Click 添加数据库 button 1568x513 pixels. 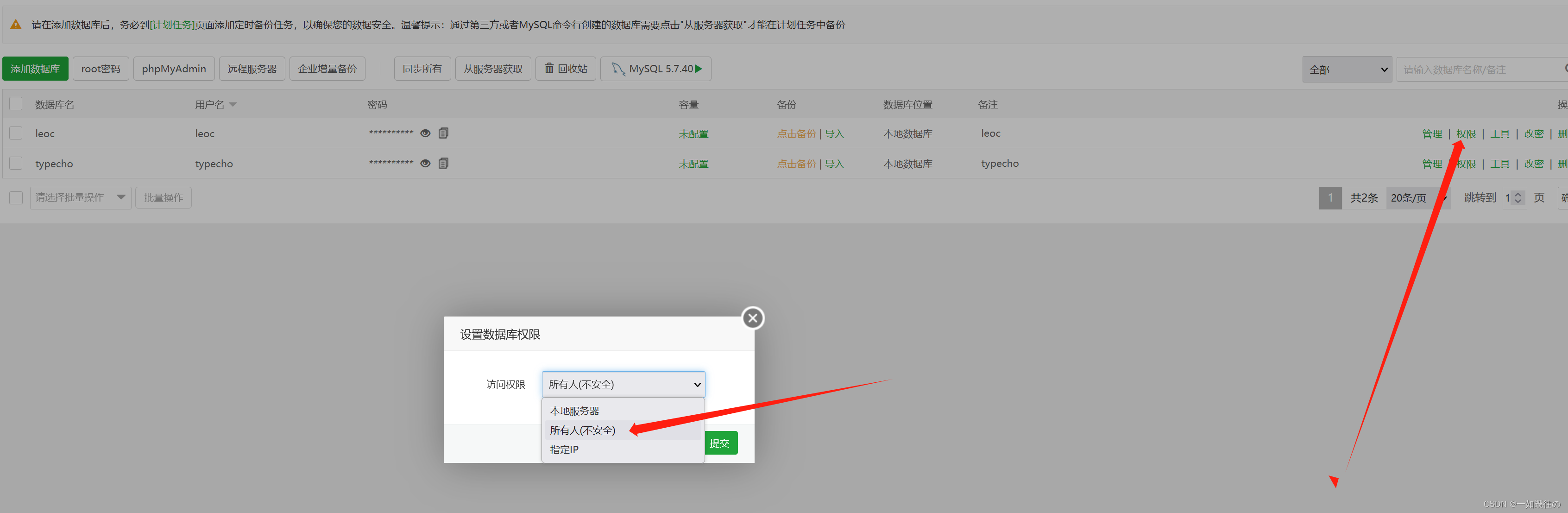tap(35, 69)
